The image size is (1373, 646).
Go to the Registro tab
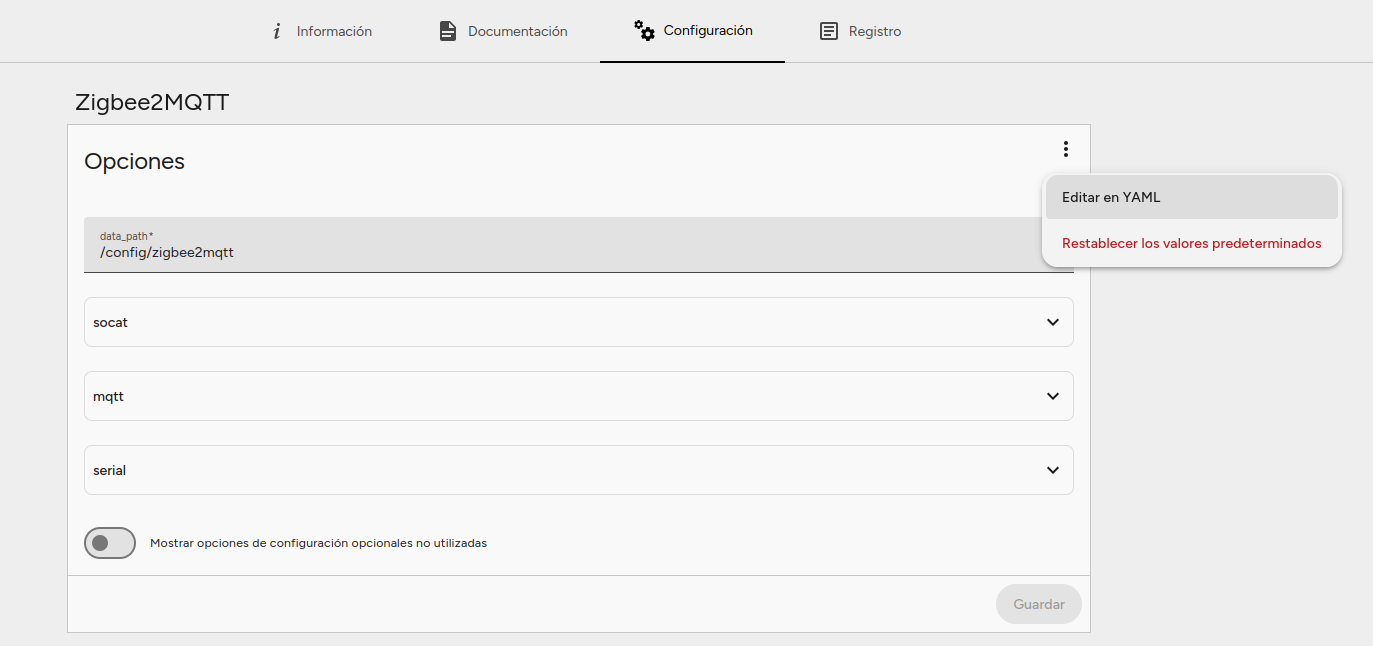click(874, 31)
